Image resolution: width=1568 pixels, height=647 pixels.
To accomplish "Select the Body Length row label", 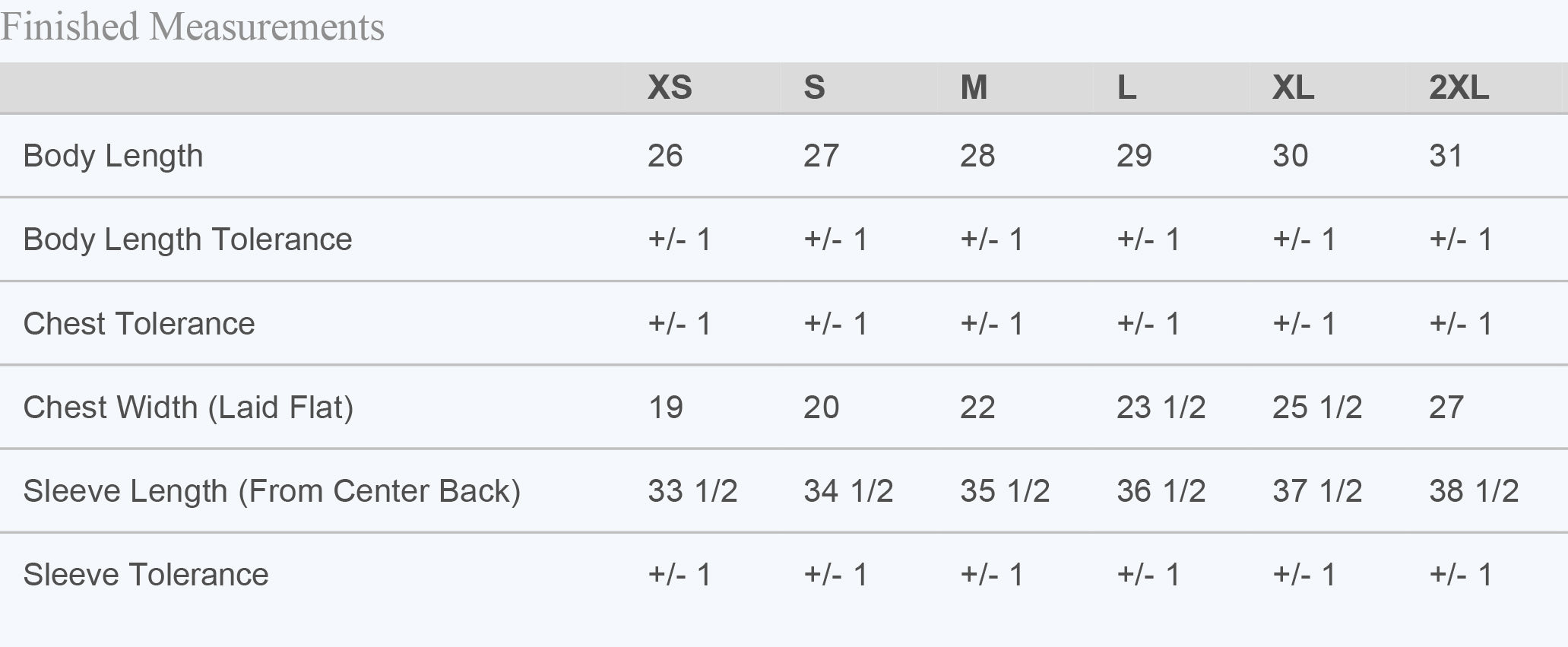I will [113, 156].
